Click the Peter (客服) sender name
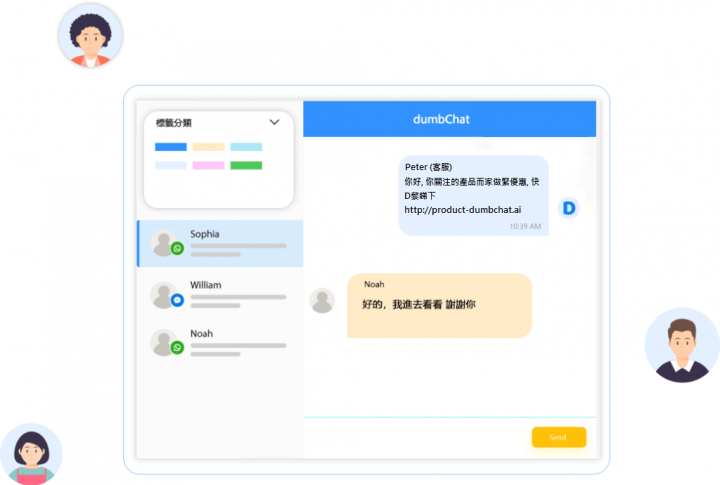The width and height of the screenshot is (720, 485). 428,167
